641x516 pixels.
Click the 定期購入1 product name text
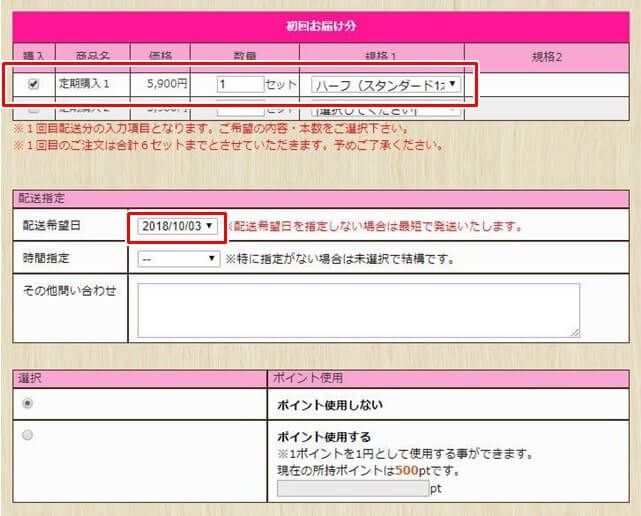84,84
